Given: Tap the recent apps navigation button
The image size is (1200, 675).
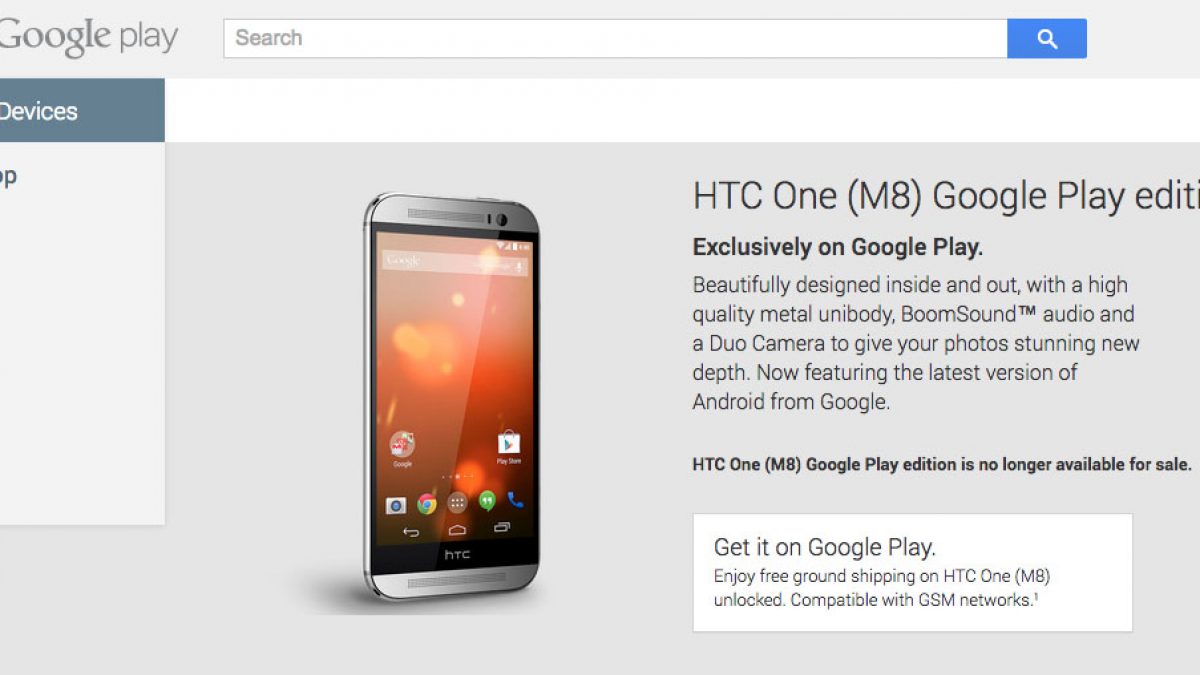Looking at the screenshot, I should (x=502, y=526).
